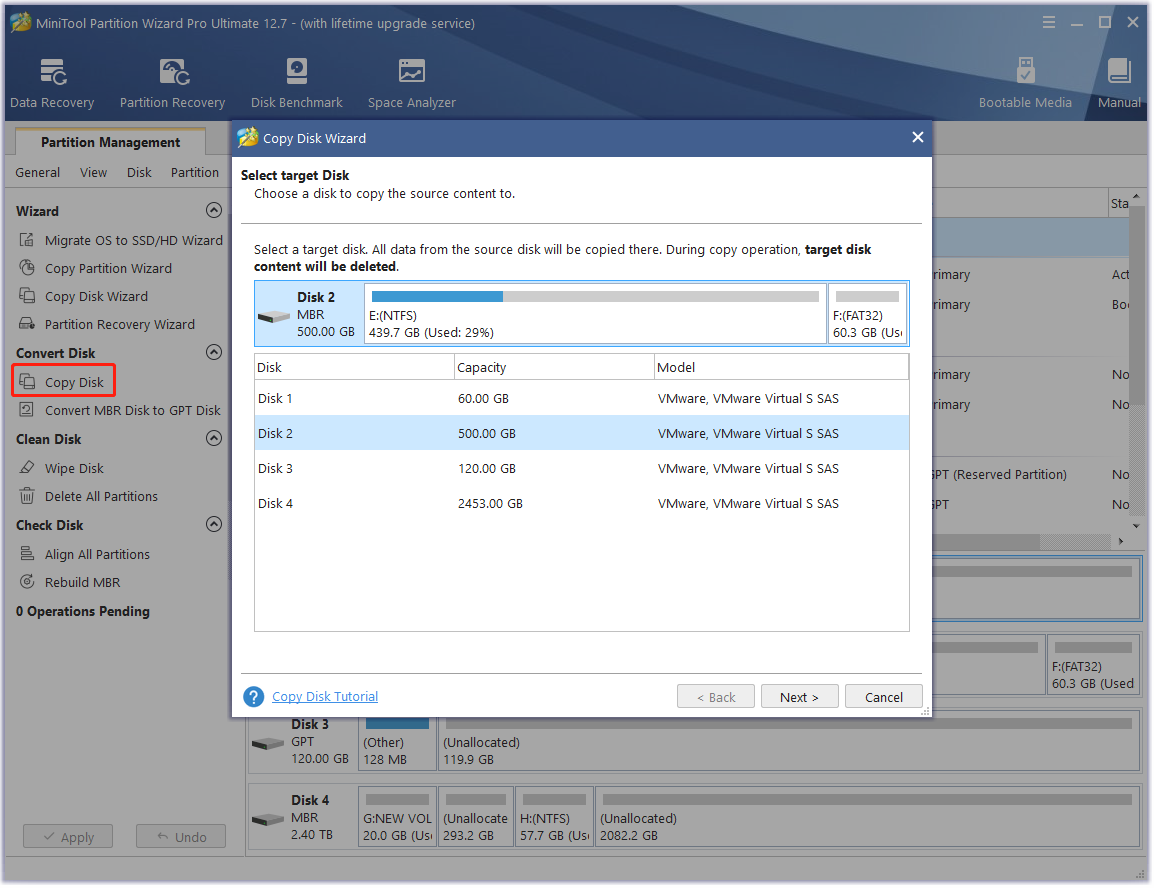Click the Capacity column header
The width and height of the screenshot is (1154, 888).
(x=554, y=367)
